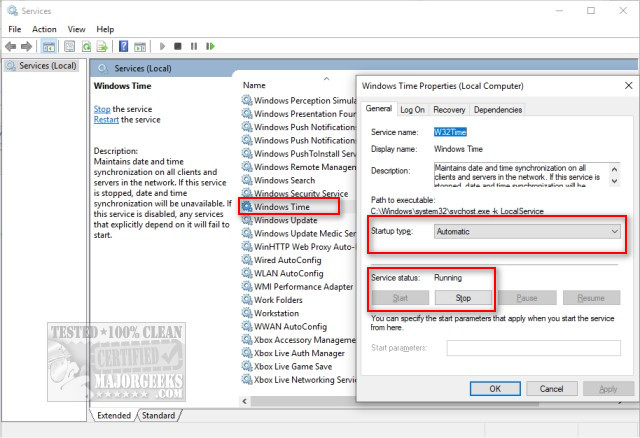Select the Windows Update service row
This screenshot has width=640, height=438.
pyautogui.click(x=285, y=220)
